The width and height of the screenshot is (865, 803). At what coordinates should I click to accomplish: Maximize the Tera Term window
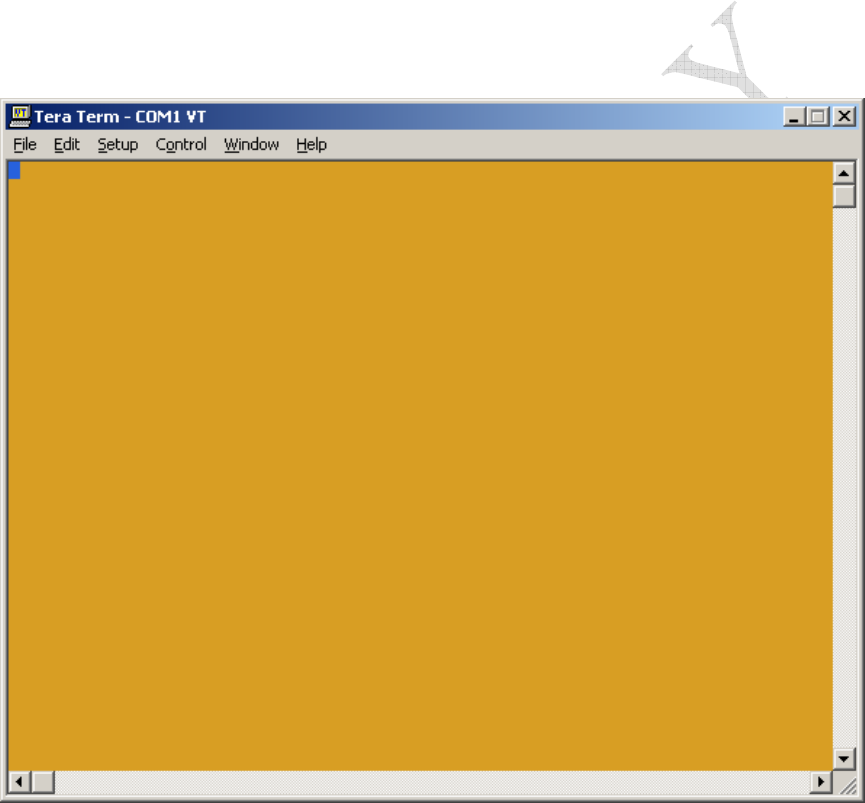pyautogui.click(x=818, y=116)
